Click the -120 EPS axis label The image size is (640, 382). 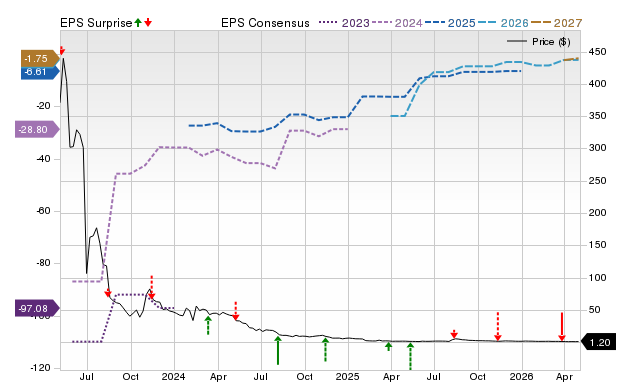point(41,368)
